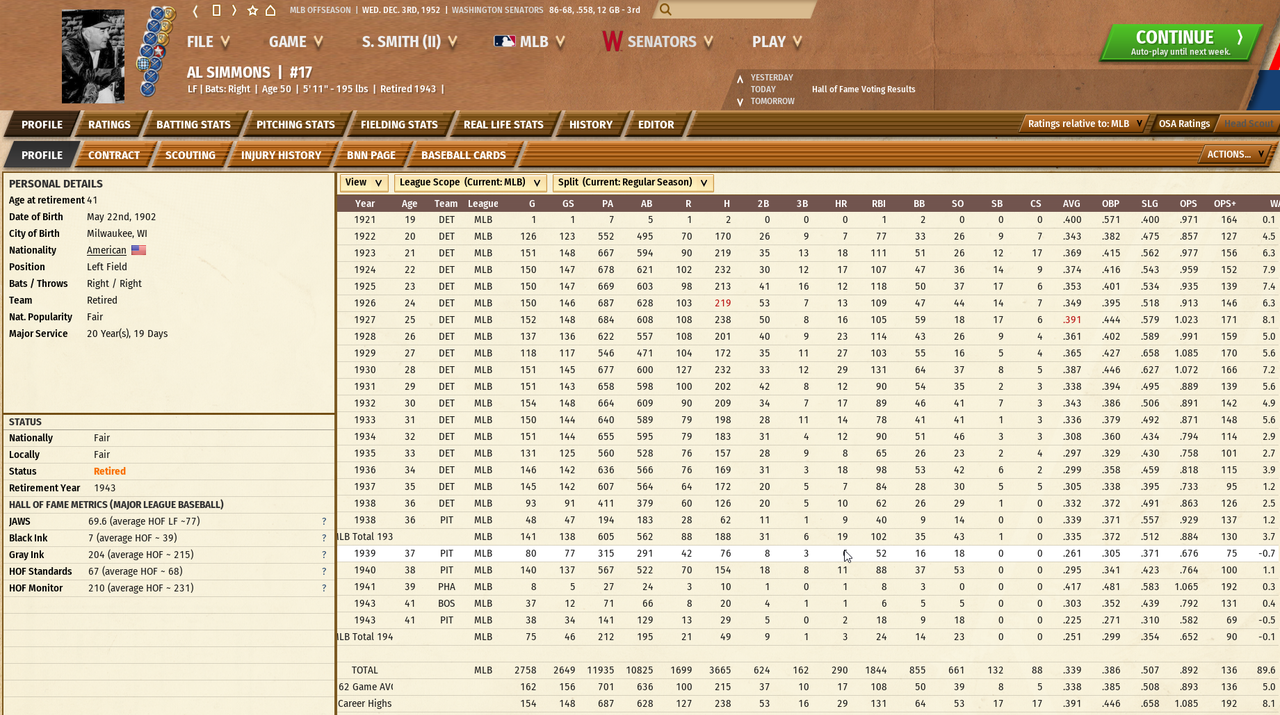
Task: Select the 1941 PHA season row
Action: (808, 586)
